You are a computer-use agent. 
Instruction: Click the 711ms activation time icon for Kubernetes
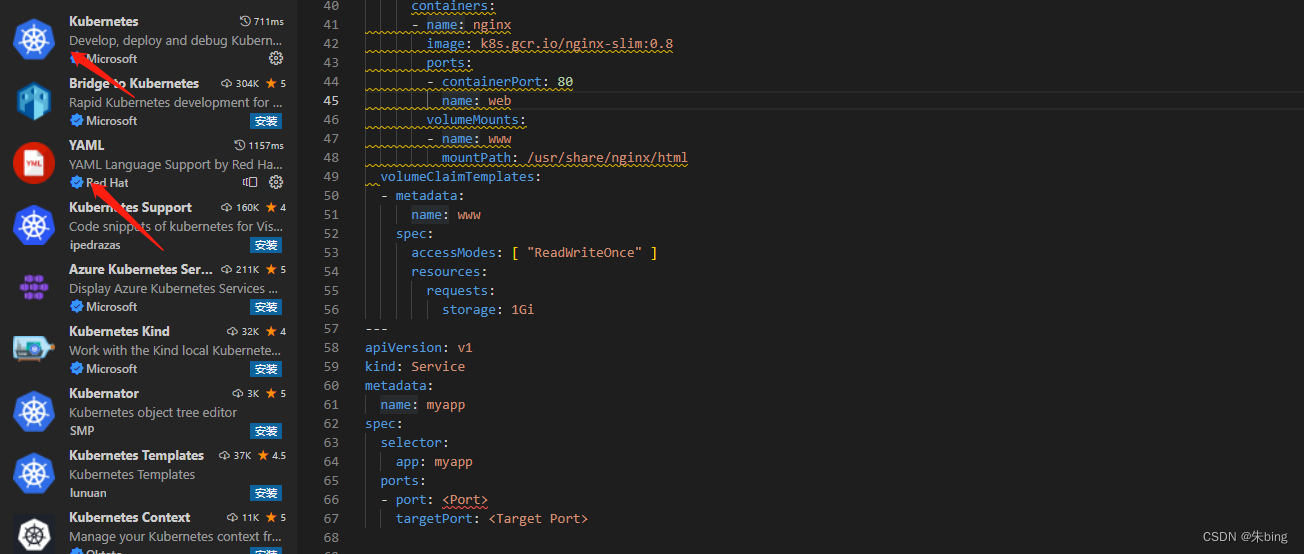(x=246, y=21)
